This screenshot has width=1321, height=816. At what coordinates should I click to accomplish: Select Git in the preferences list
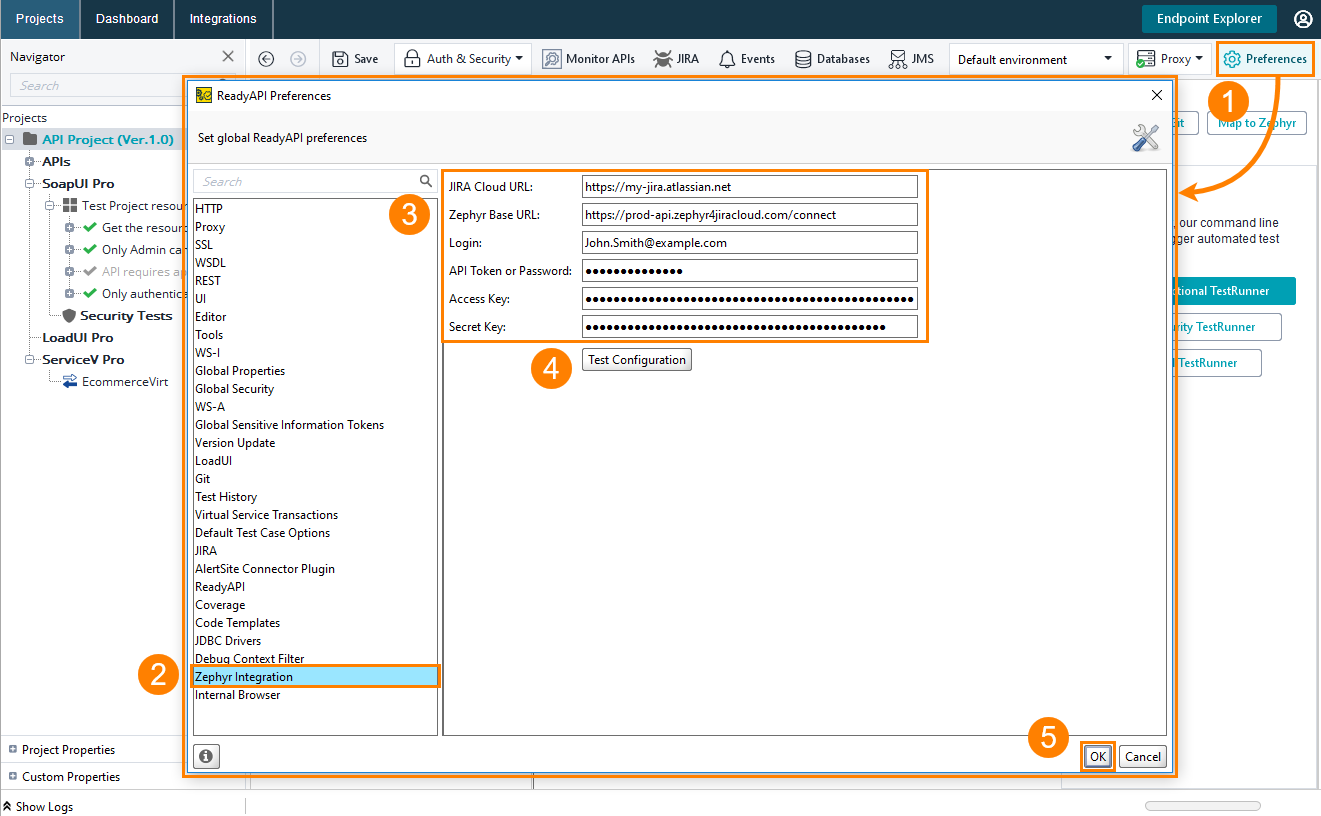pyautogui.click(x=203, y=478)
